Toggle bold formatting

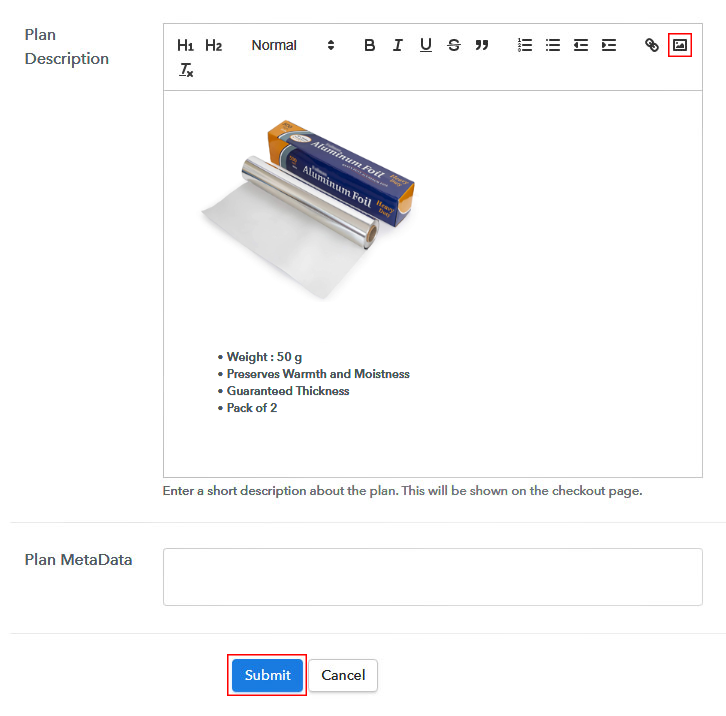tap(369, 45)
